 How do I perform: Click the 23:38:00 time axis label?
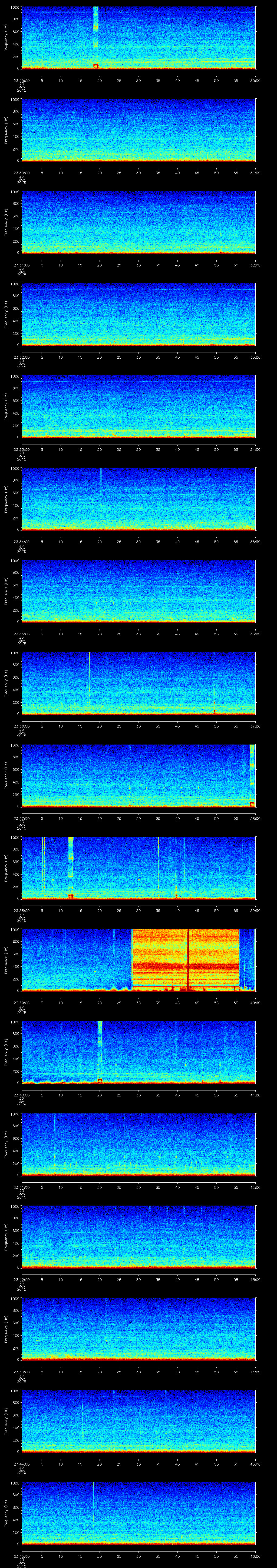(22, 910)
